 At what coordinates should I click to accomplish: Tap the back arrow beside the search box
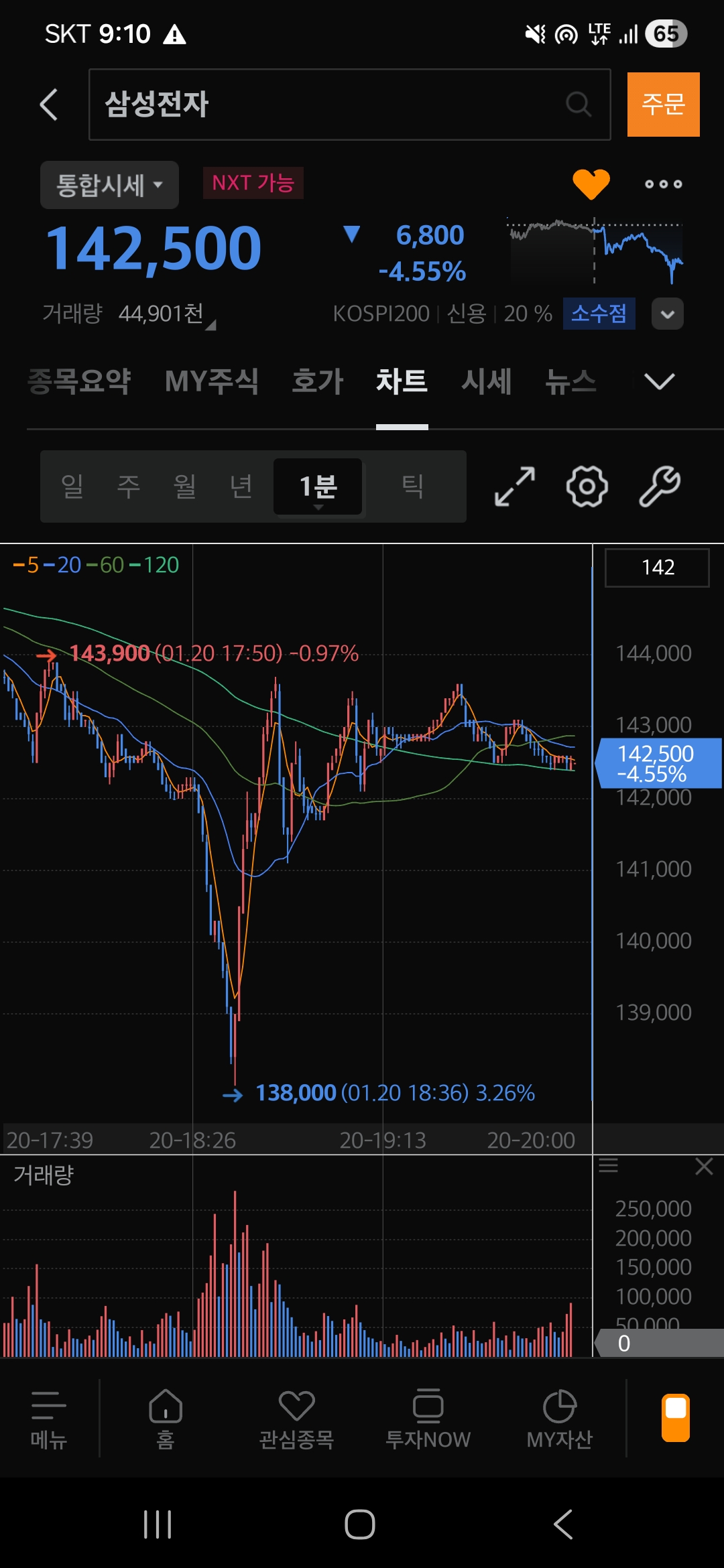pyautogui.click(x=49, y=105)
